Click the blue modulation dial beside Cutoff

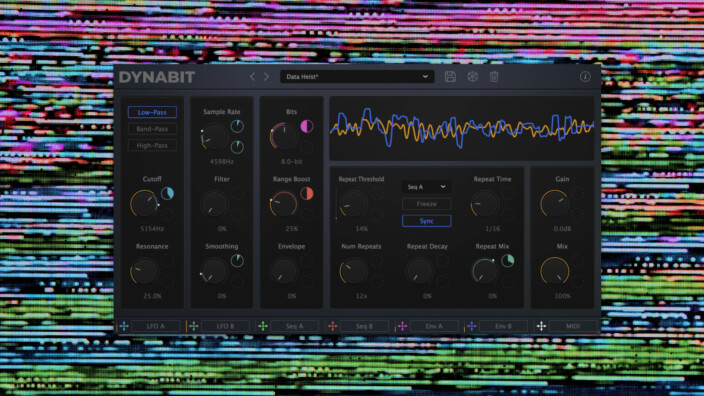pyautogui.click(x=167, y=194)
